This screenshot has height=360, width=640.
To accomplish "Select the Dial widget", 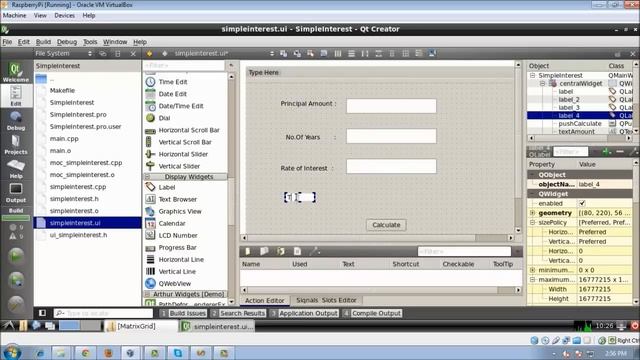I will click(164, 118).
